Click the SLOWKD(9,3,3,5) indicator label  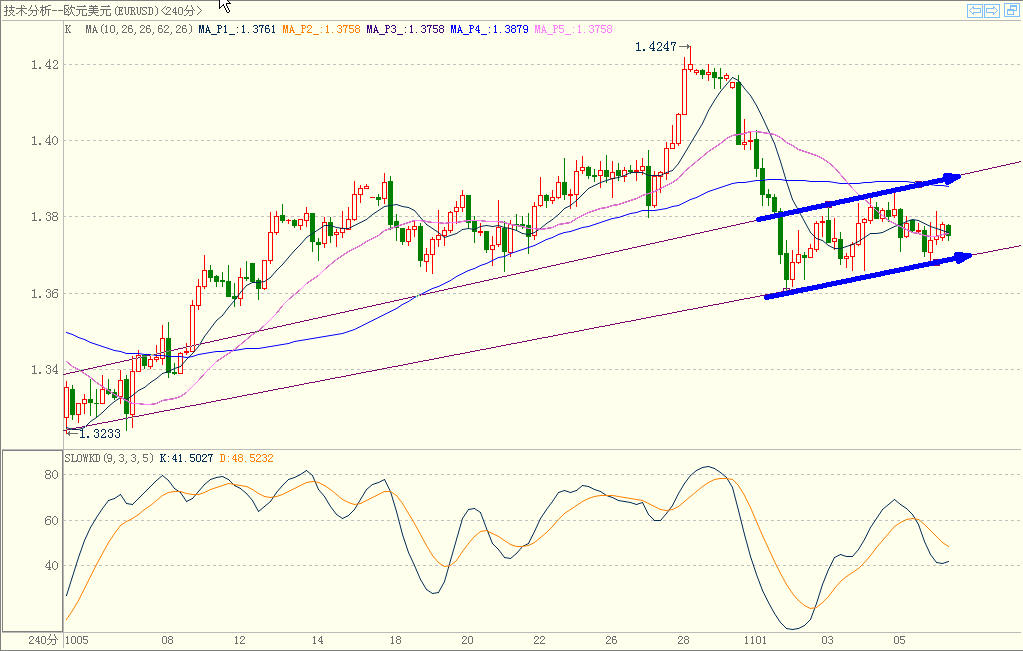(x=110, y=459)
